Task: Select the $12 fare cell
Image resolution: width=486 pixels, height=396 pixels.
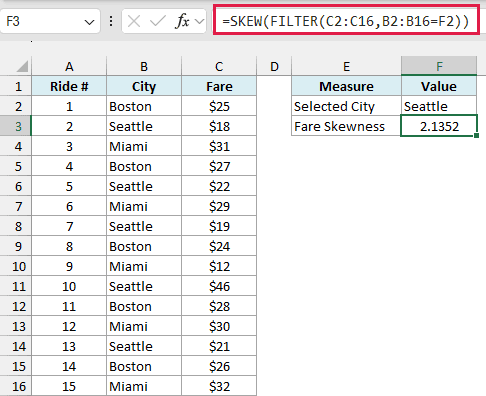Action: coord(219,266)
